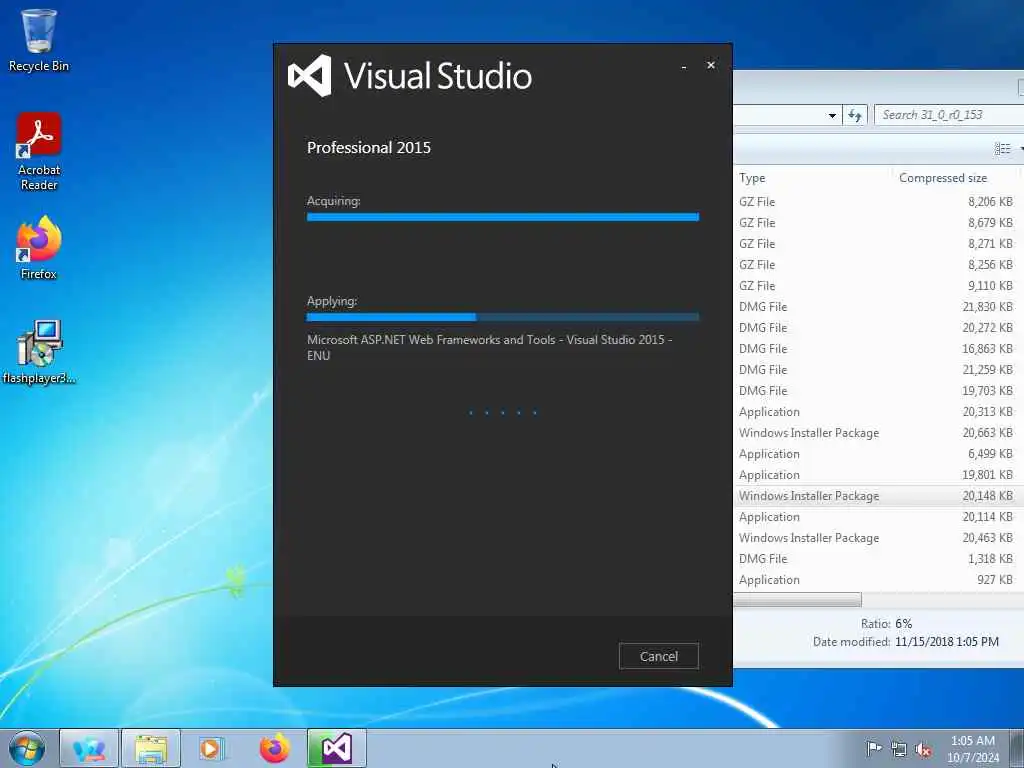Cancel the Visual Studio installation
Screen dimensions: 1024x768
[658, 656]
